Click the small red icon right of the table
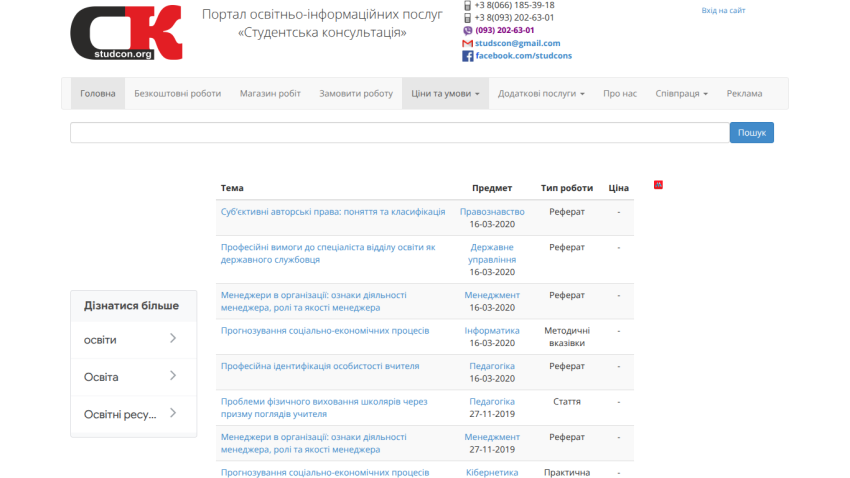 click(658, 185)
